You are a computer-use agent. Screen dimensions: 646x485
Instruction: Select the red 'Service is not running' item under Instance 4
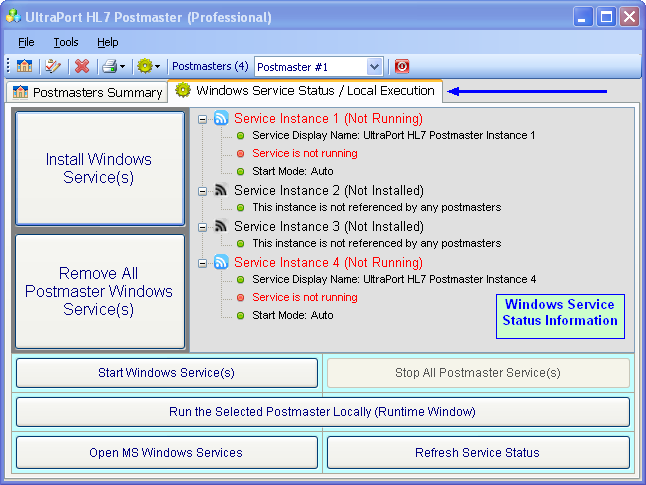coord(304,298)
